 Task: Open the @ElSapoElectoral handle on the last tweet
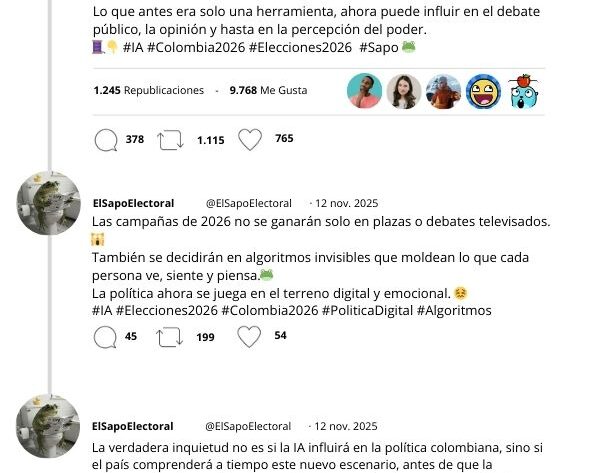click(248, 426)
